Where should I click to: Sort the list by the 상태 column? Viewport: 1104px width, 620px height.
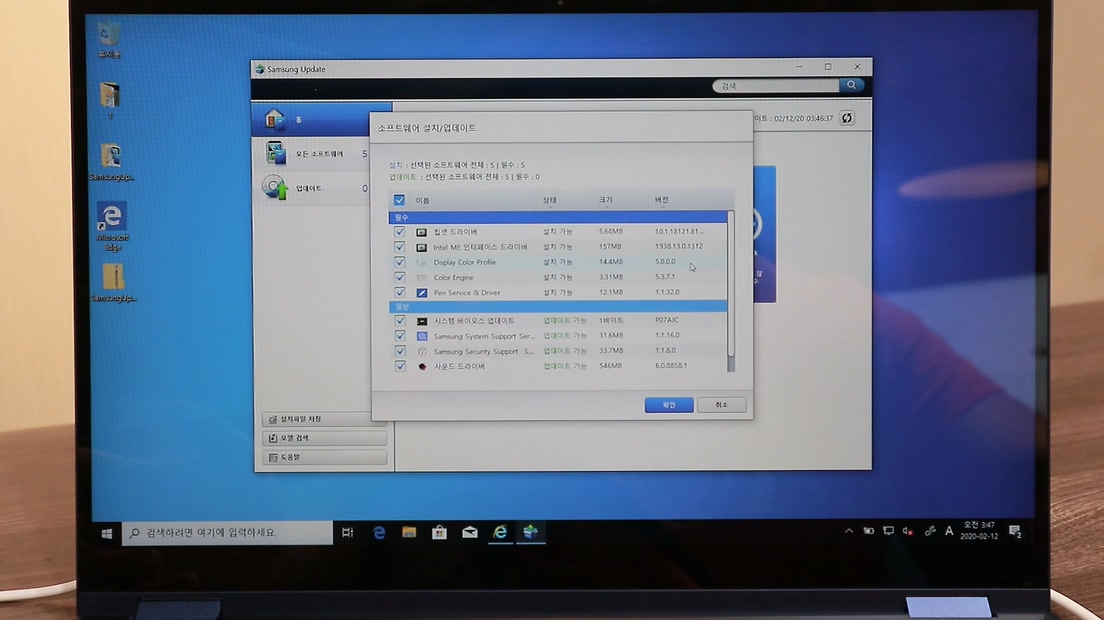tap(549, 200)
